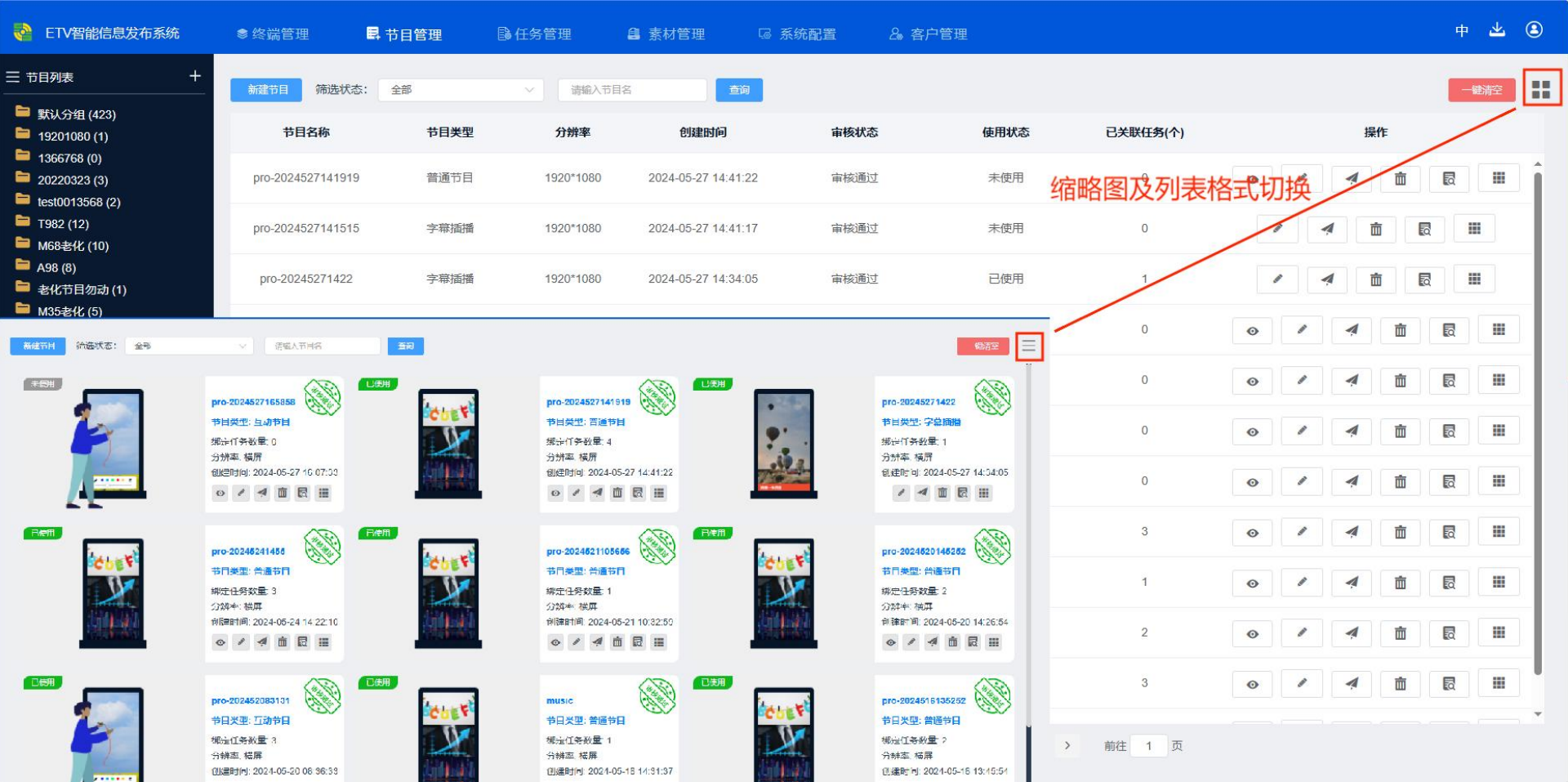This screenshot has height=782, width=1568.
Task: Edit pro-20245271422 using pencil icon
Action: 1277,279
